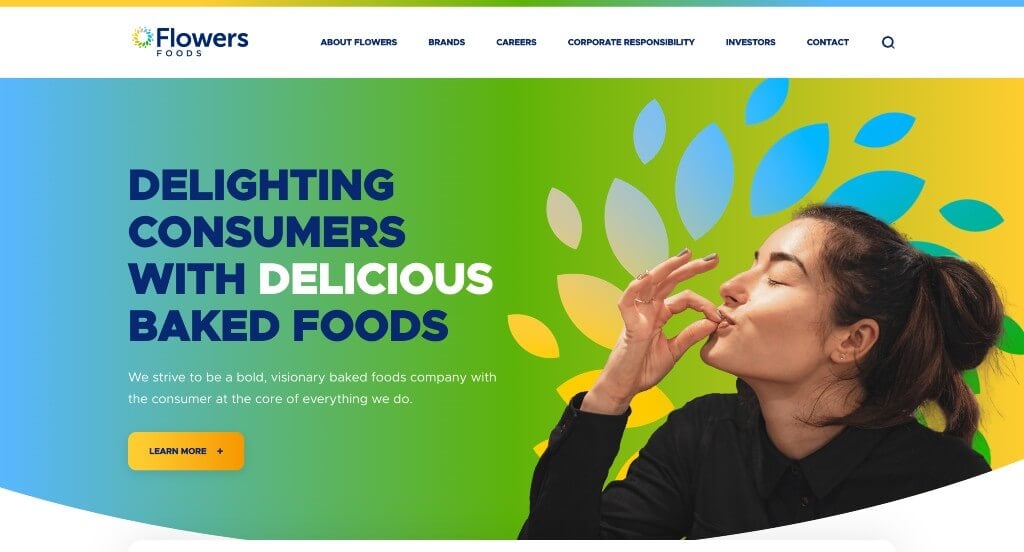
Task: Click the gradient color bar above the header
Action: coord(512,3)
